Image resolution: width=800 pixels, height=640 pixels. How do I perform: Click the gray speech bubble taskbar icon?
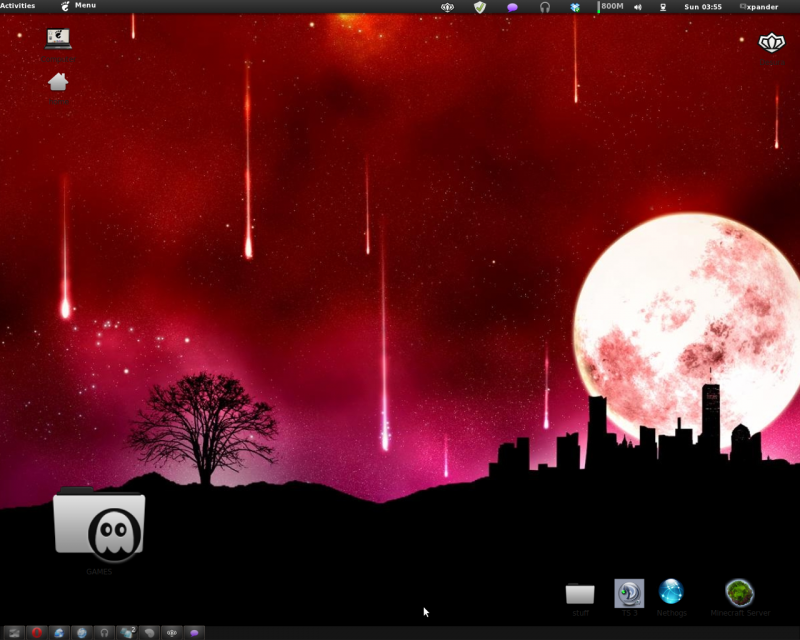click(149, 633)
